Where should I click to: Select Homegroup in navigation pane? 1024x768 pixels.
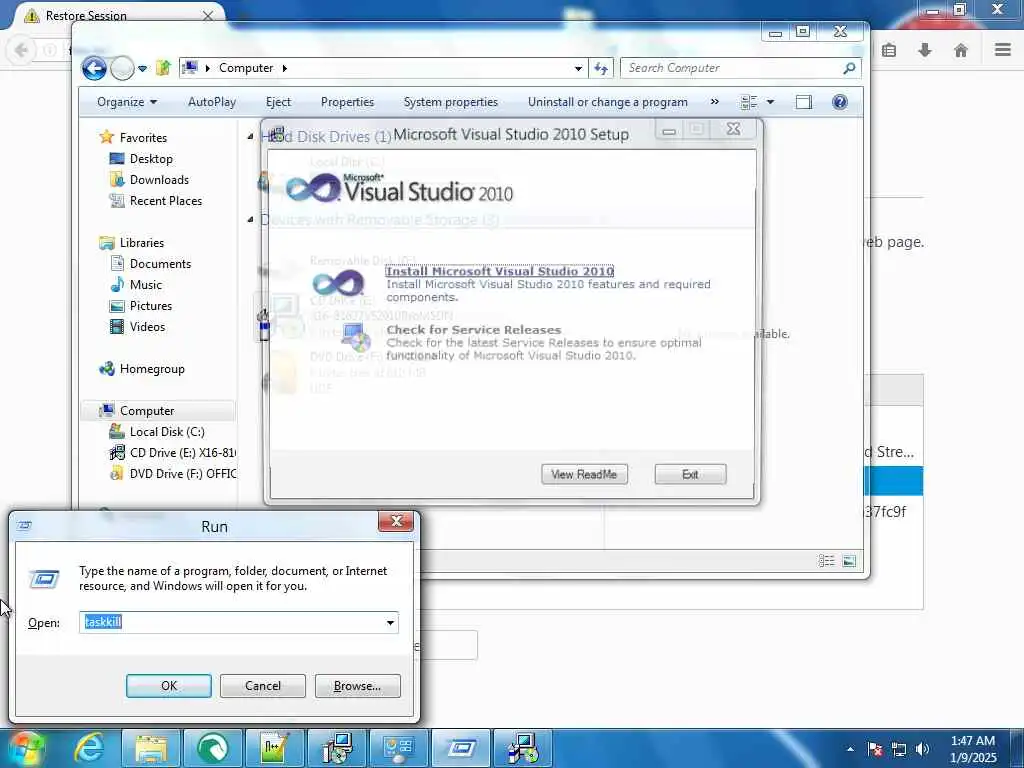click(x=152, y=369)
